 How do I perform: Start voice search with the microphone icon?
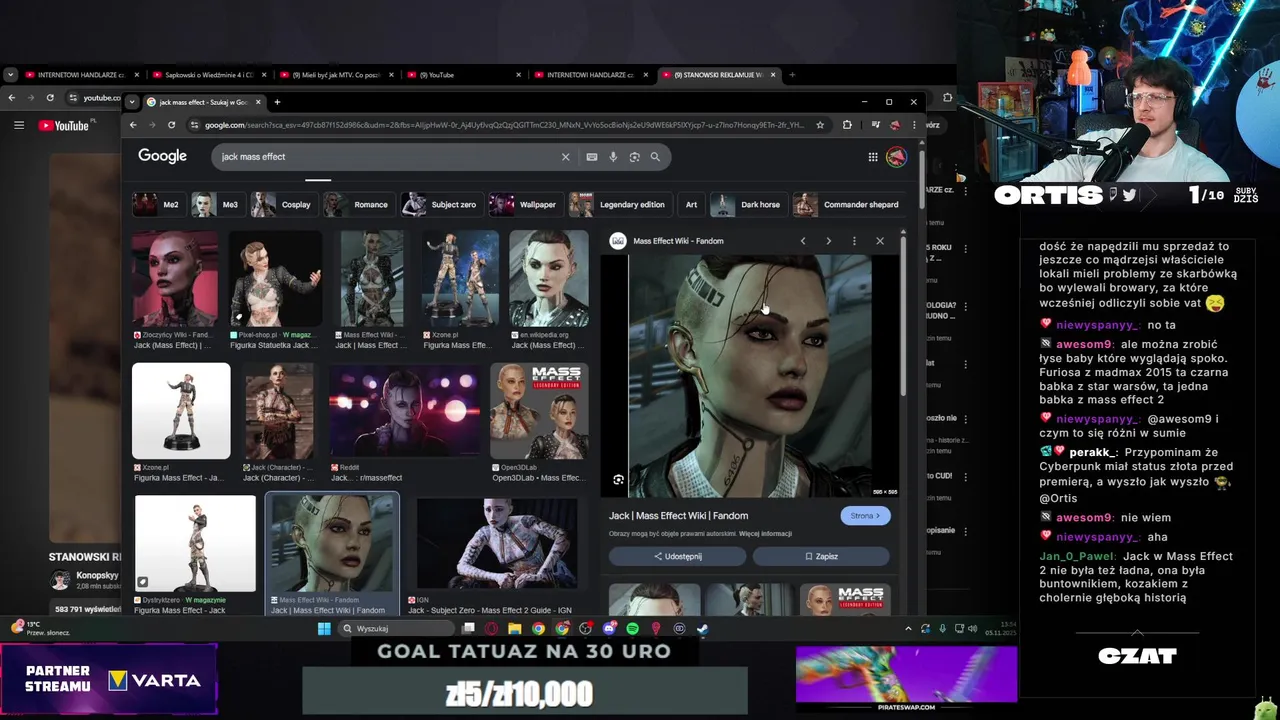click(613, 157)
